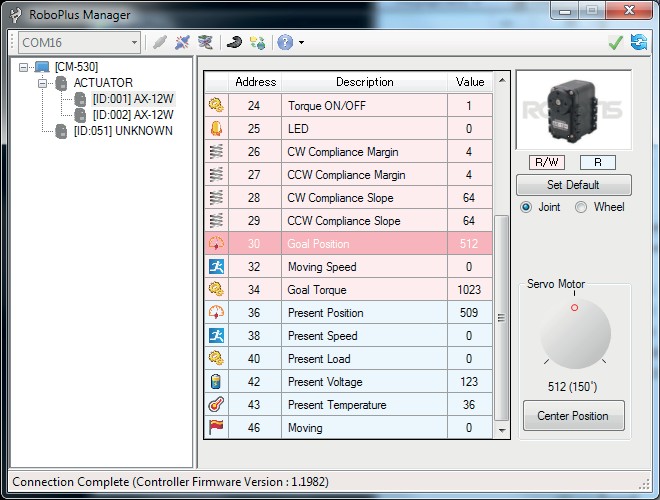660x500 pixels.
Task: Select the Wheel radio button
Action: click(x=581, y=207)
